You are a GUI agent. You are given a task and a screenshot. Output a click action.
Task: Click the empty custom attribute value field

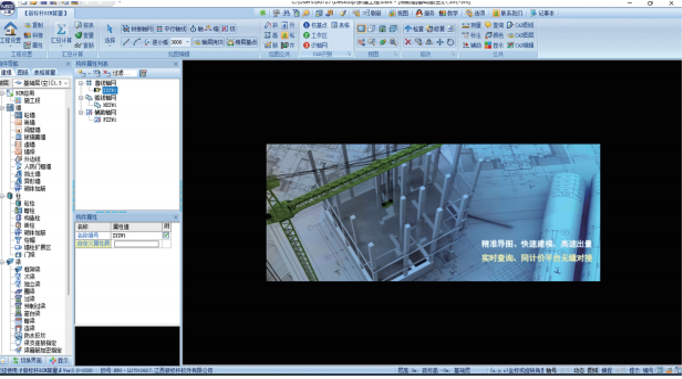(x=136, y=244)
